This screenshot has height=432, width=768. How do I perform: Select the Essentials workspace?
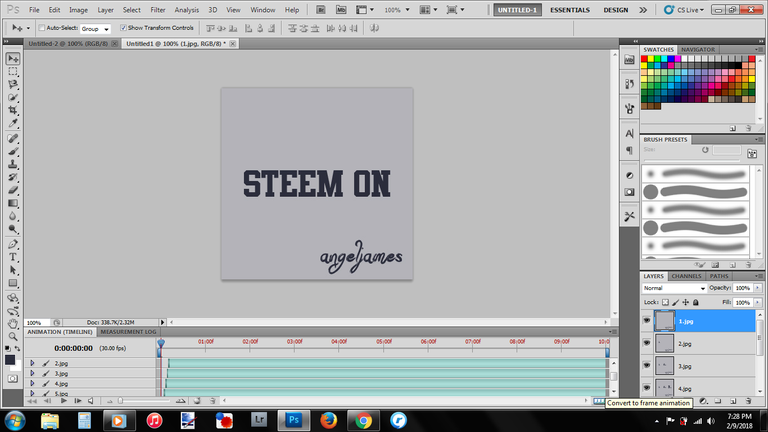click(x=570, y=10)
